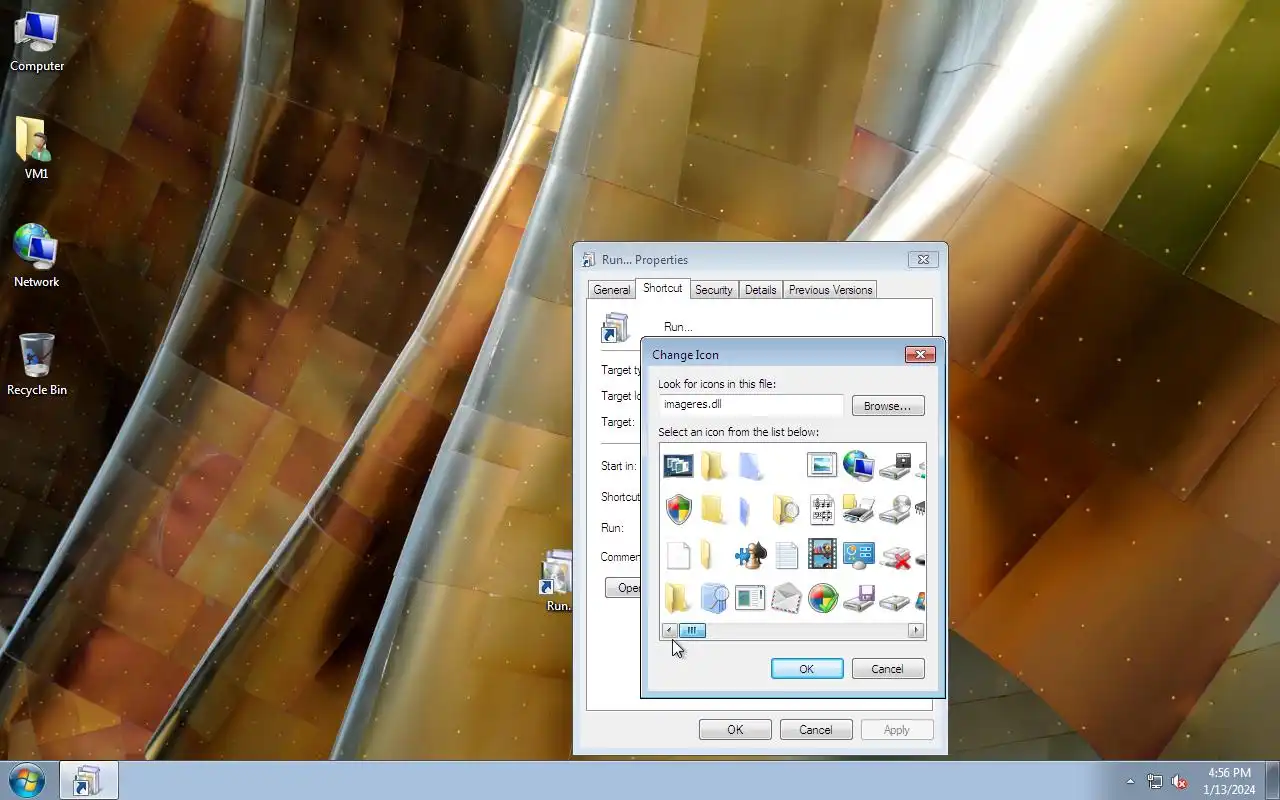Select the film strip video icon
The image size is (1280, 800).
click(x=822, y=554)
